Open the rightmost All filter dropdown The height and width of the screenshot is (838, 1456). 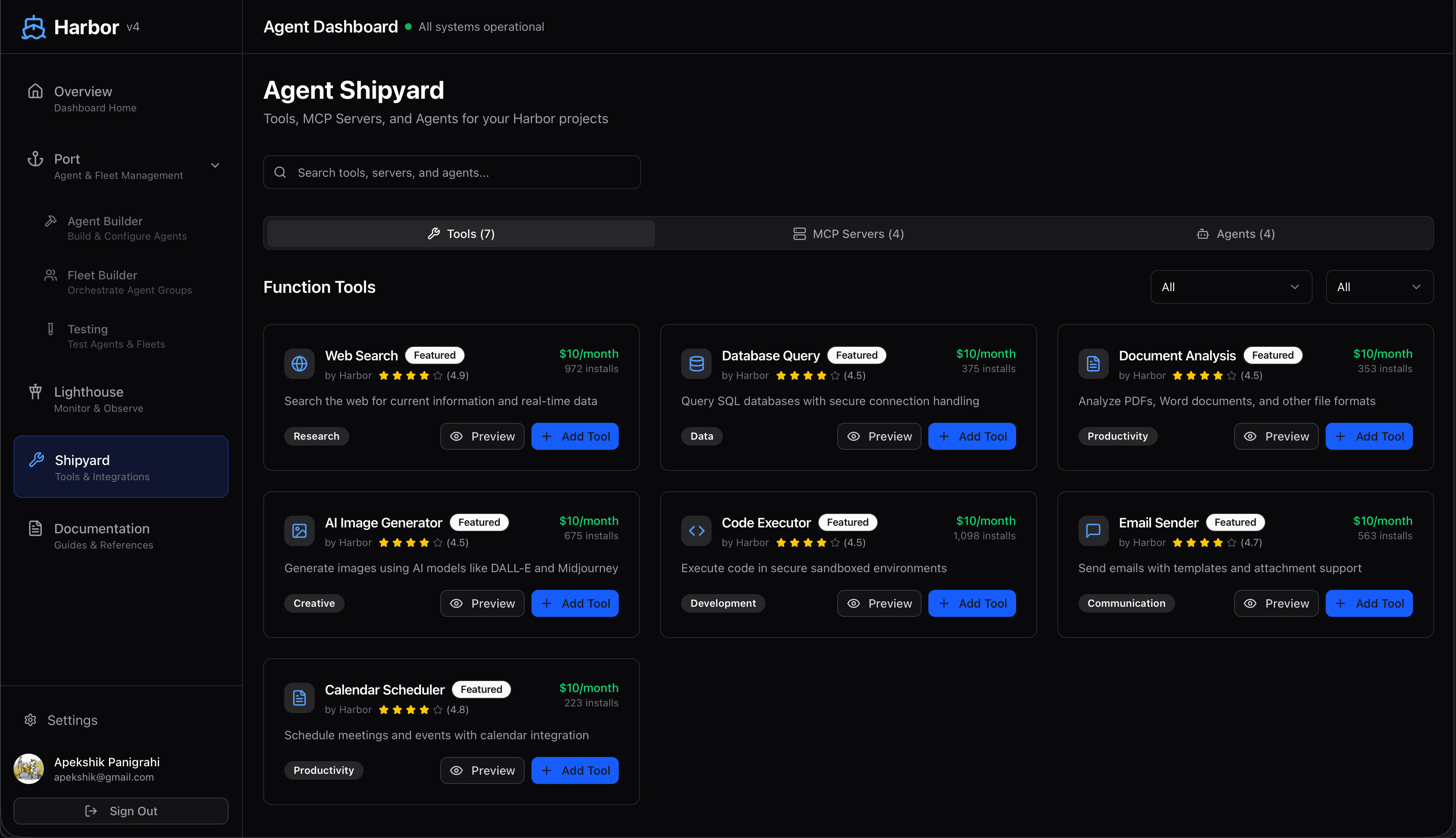(1379, 287)
